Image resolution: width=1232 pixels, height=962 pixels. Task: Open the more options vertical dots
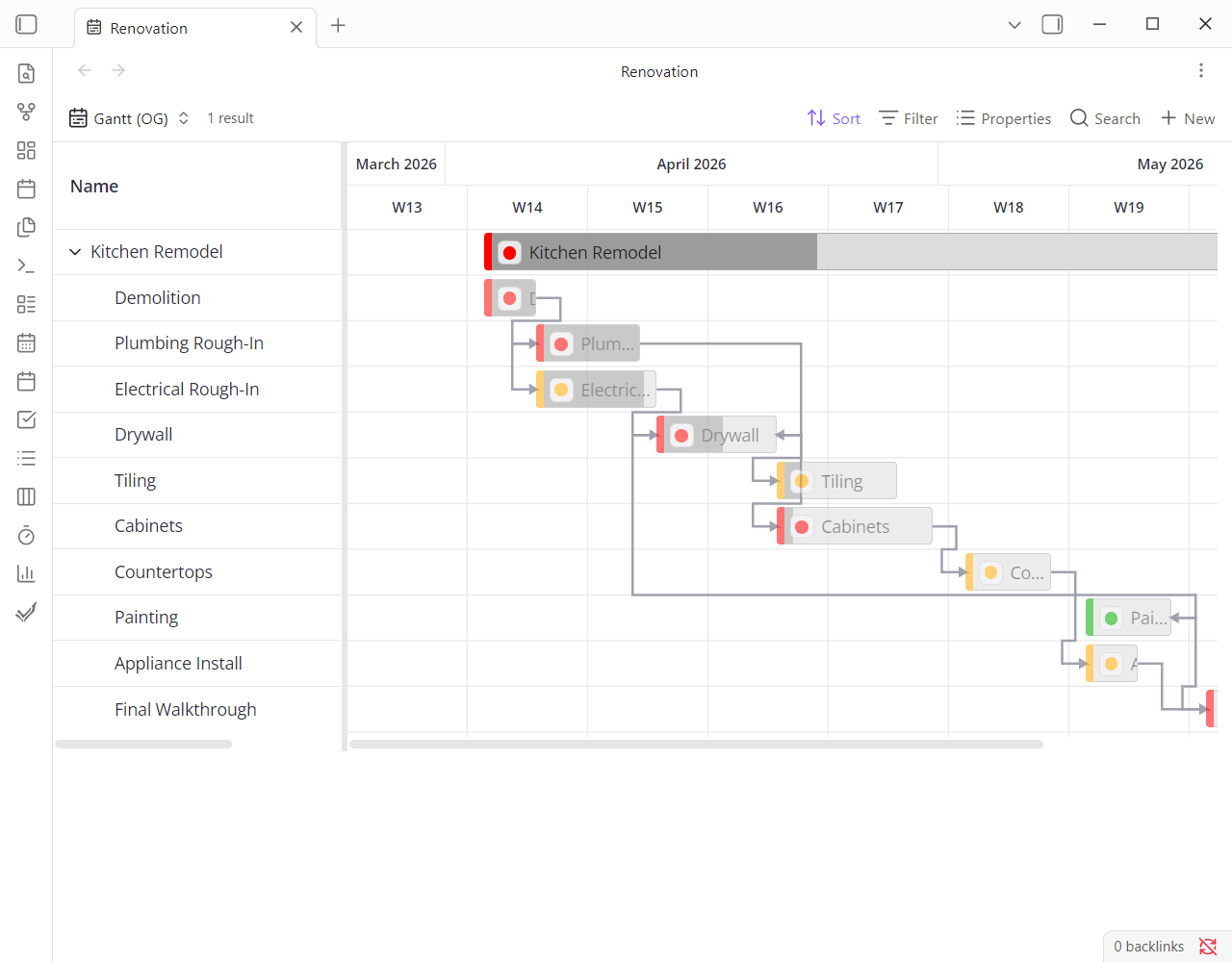1200,70
